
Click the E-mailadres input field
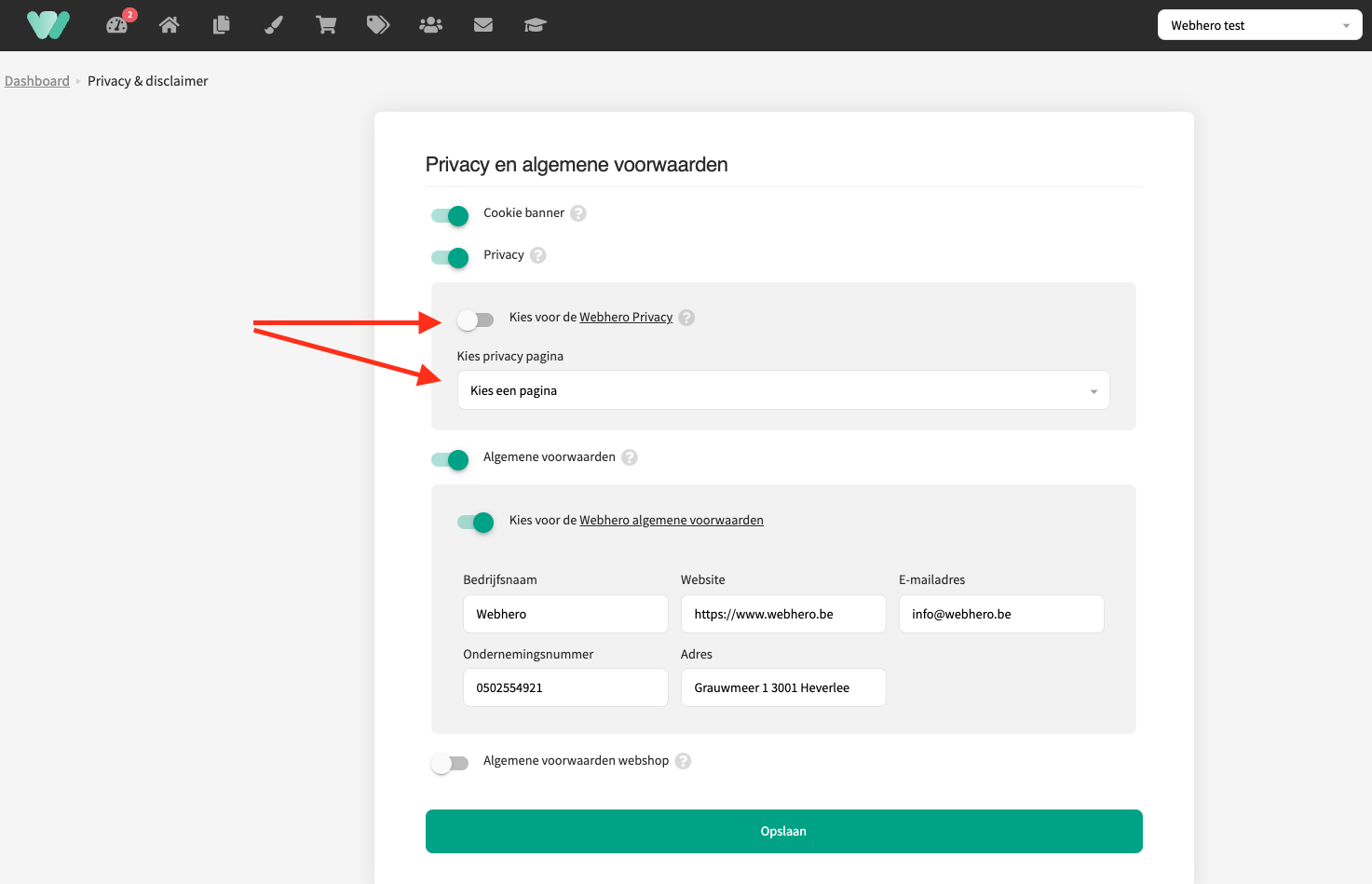pos(1001,614)
